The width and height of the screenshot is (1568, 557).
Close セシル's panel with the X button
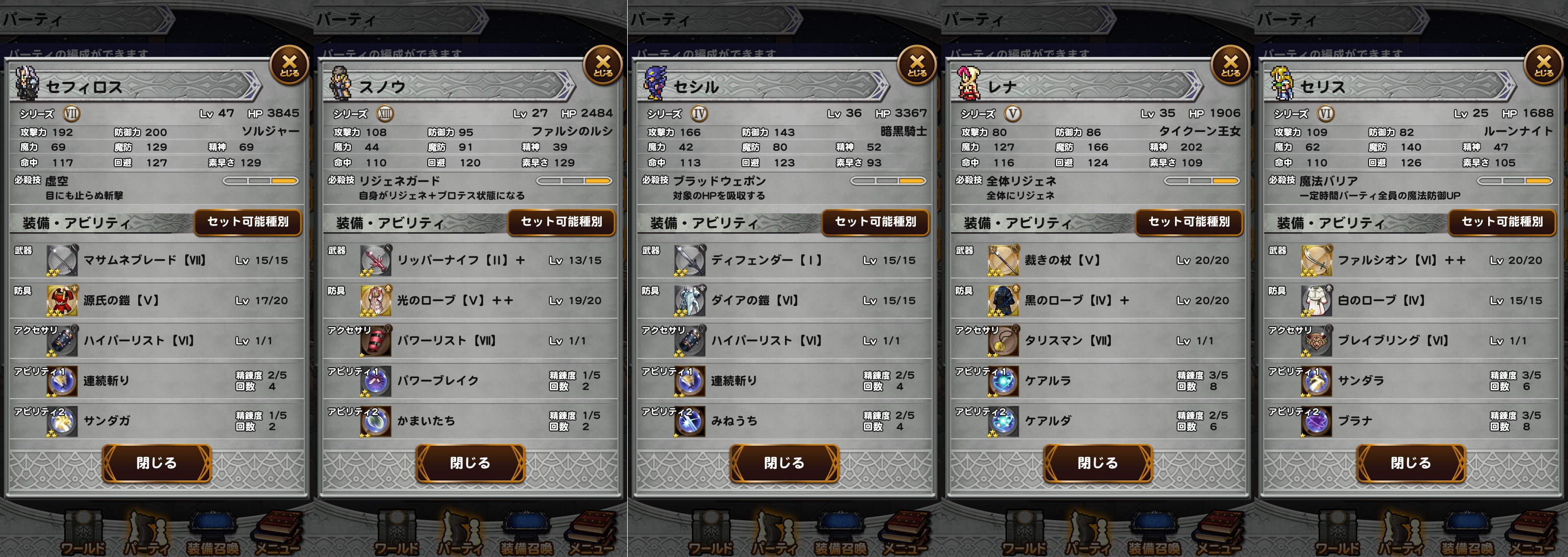(917, 65)
